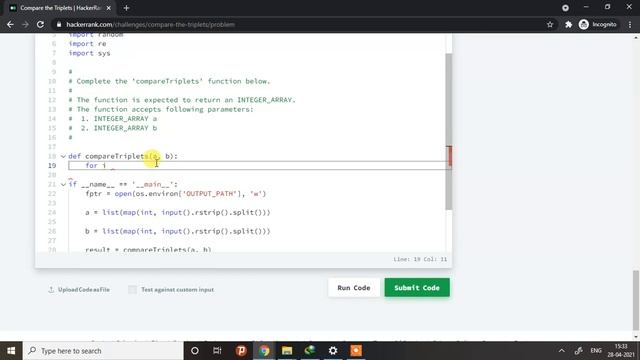This screenshot has width=640, height=360.
Task: Click the 'a = list(map(int...' line
Action: (178, 212)
